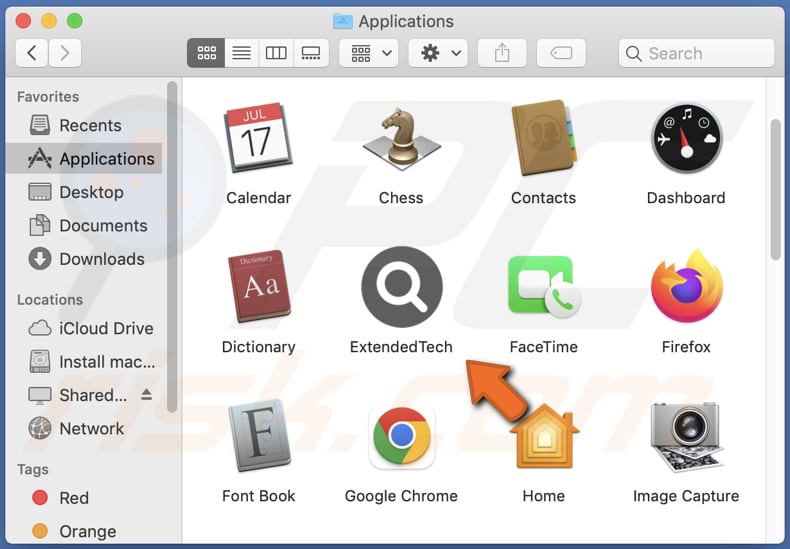Select the Google Chrome app icon

pyautogui.click(x=402, y=436)
